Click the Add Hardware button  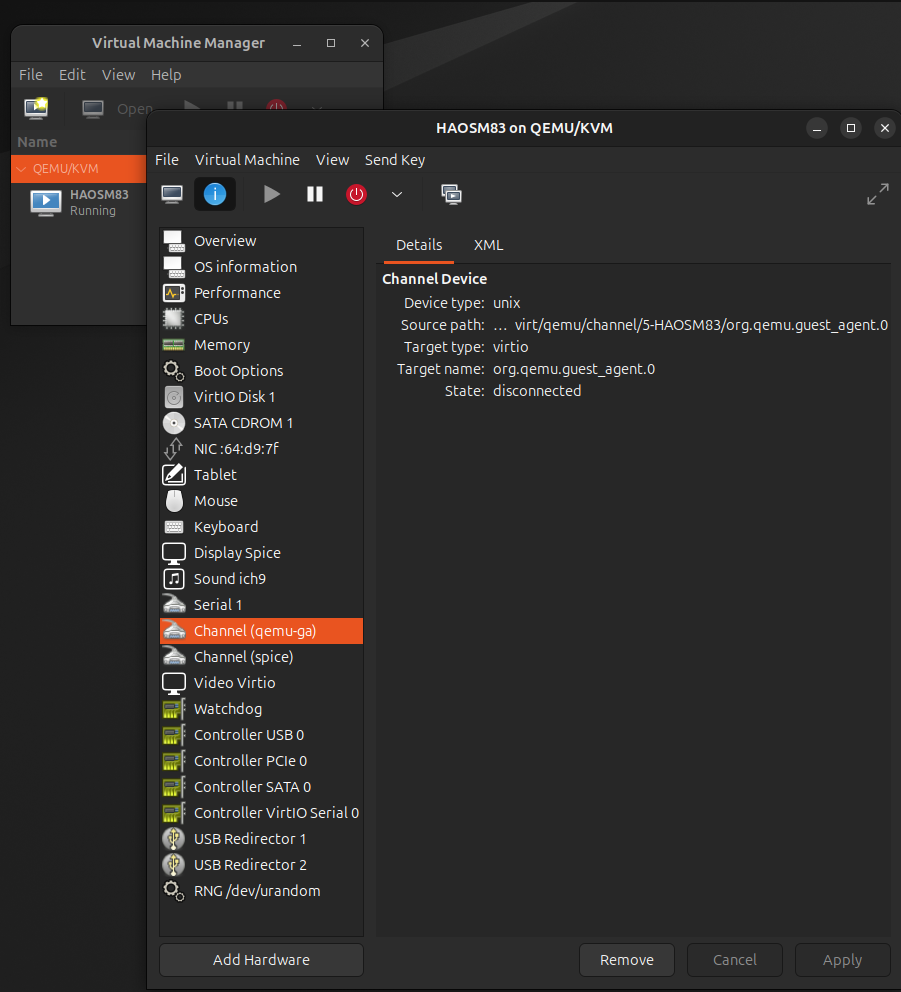(x=261, y=960)
